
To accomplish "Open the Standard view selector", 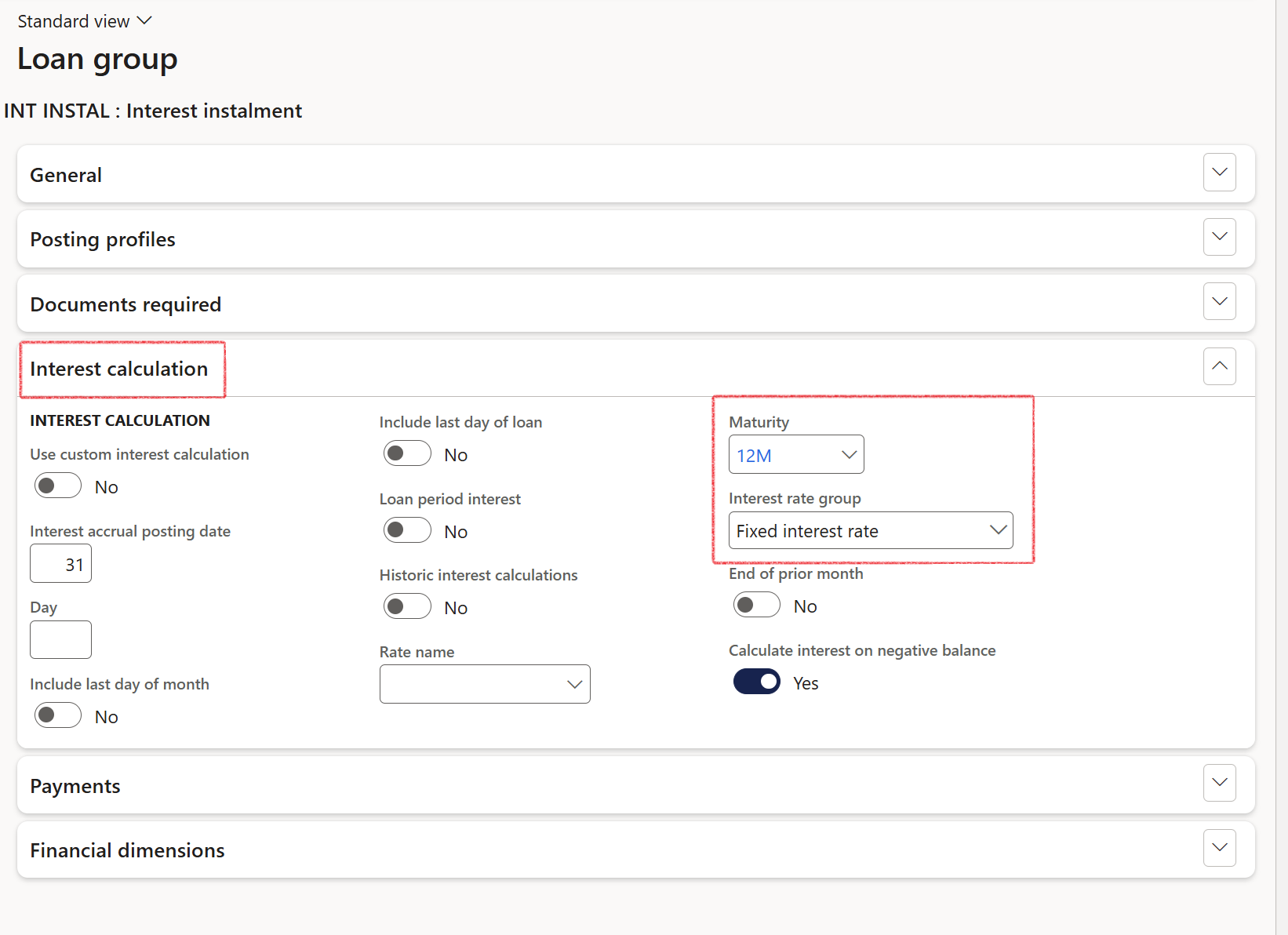I will [85, 21].
